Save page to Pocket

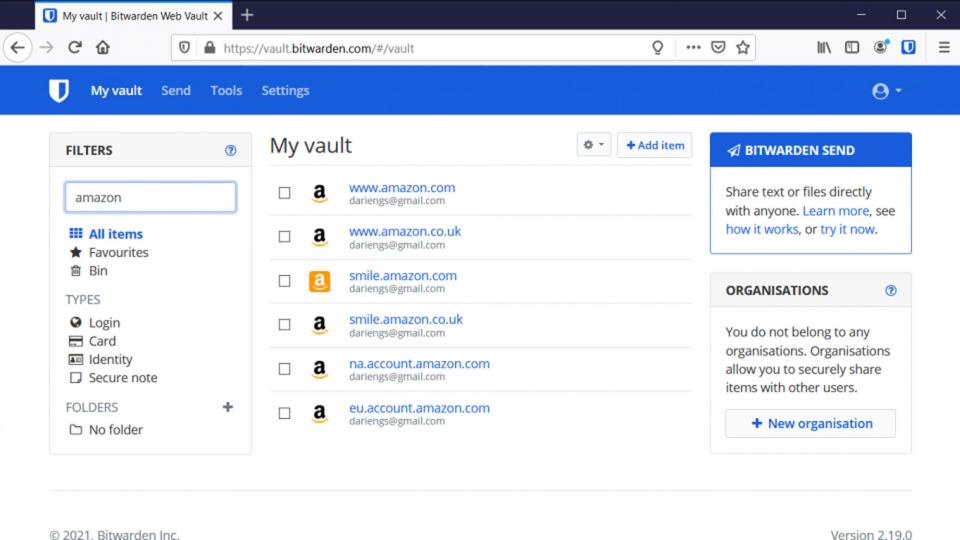tap(718, 48)
